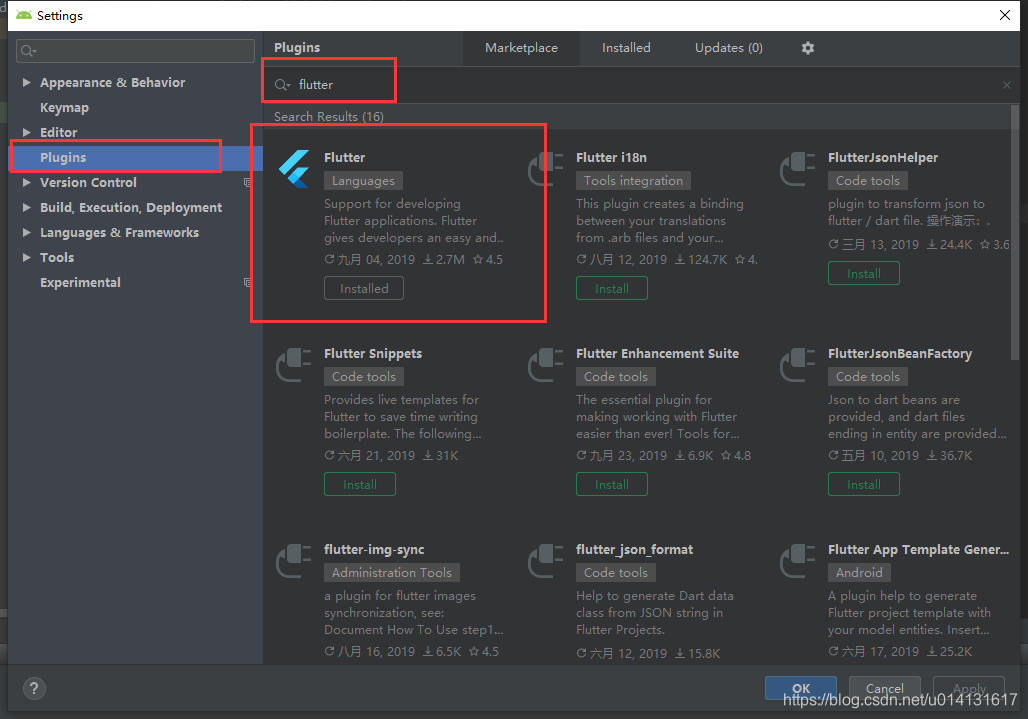Confirm settings with the OK button
The image size is (1028, 719).
click(801, 688)
